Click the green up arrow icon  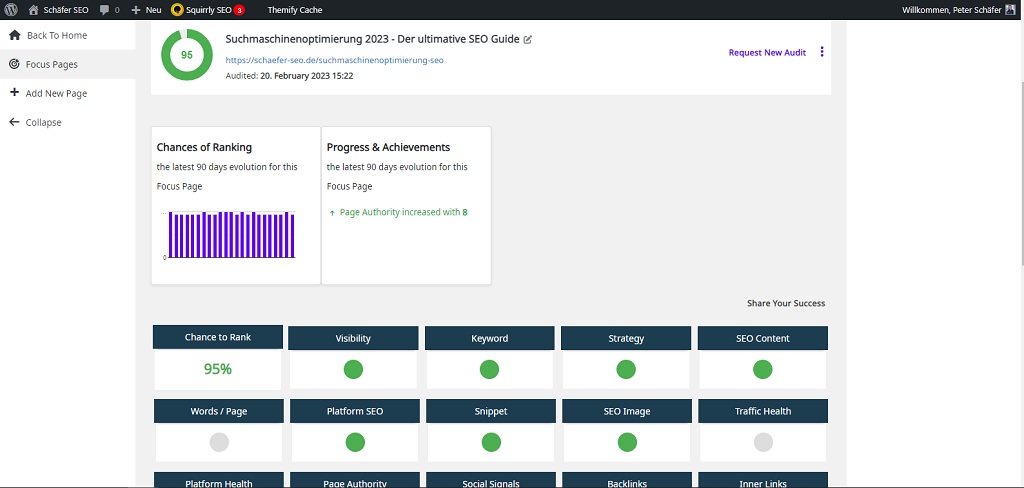point(332,213)
